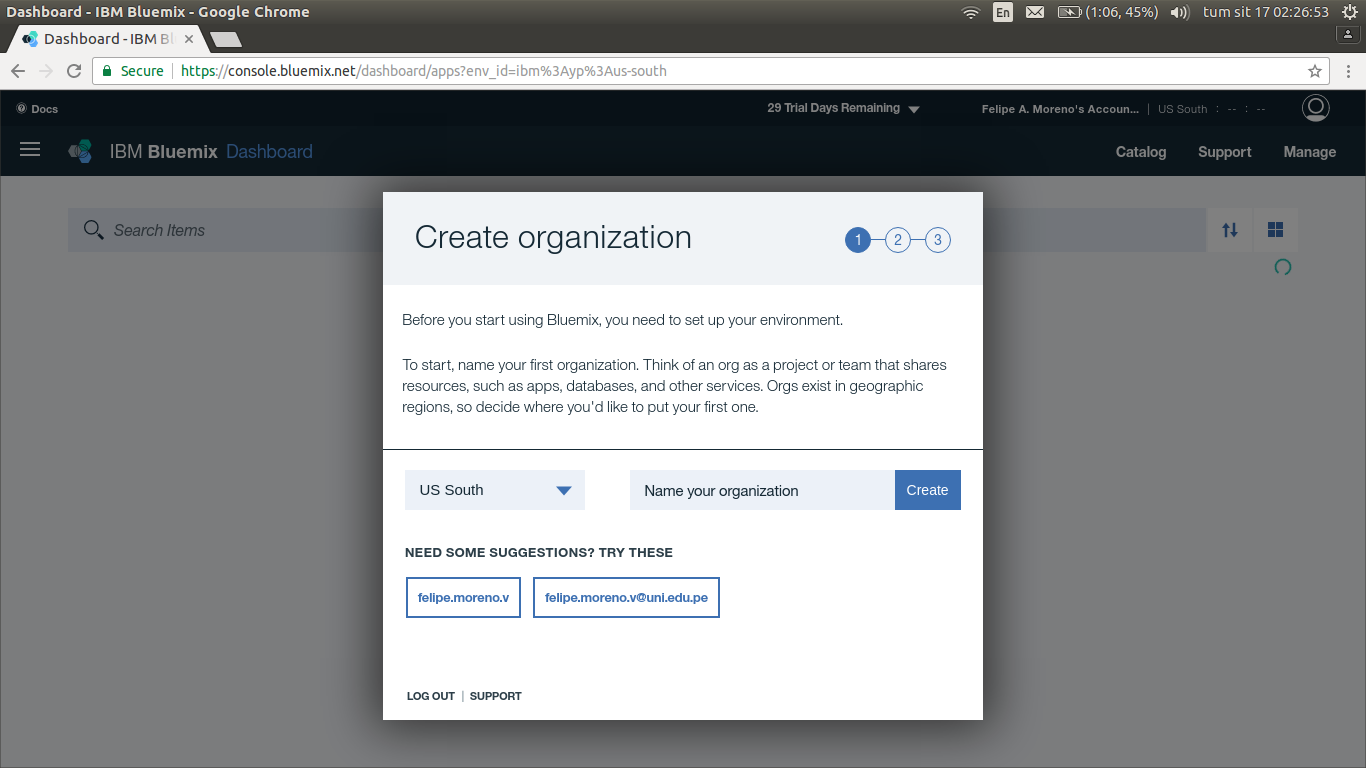Bookmark this page with the star
This screenshot has width=1366, height=768.
coord(1315,71)
